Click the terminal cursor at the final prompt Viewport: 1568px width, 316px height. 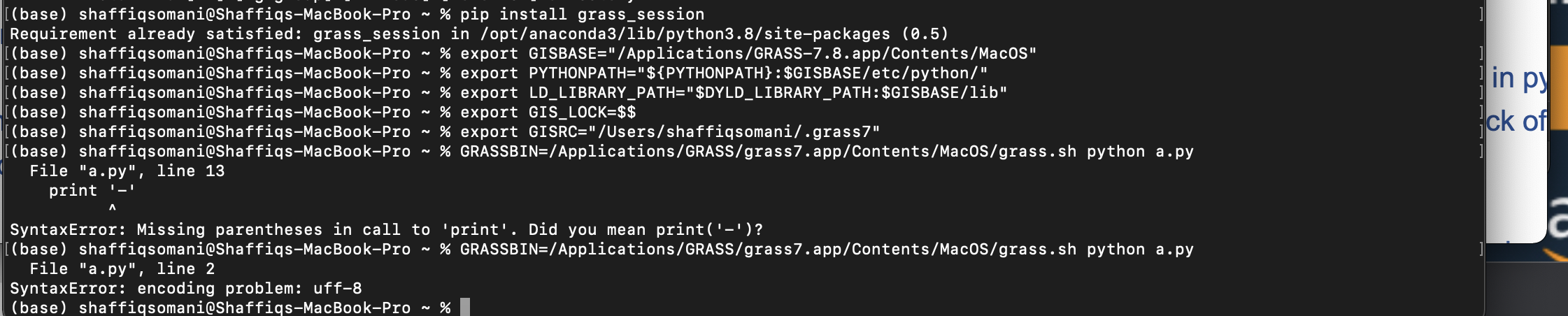pos(465,308)
